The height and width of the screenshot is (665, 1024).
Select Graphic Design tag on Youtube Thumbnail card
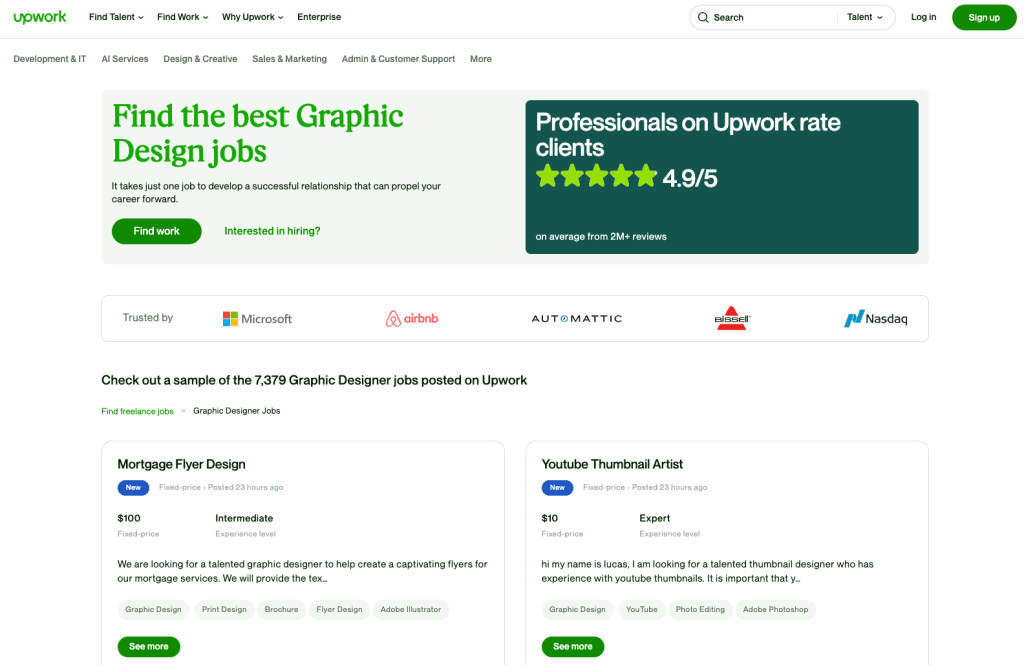(577, 609)
